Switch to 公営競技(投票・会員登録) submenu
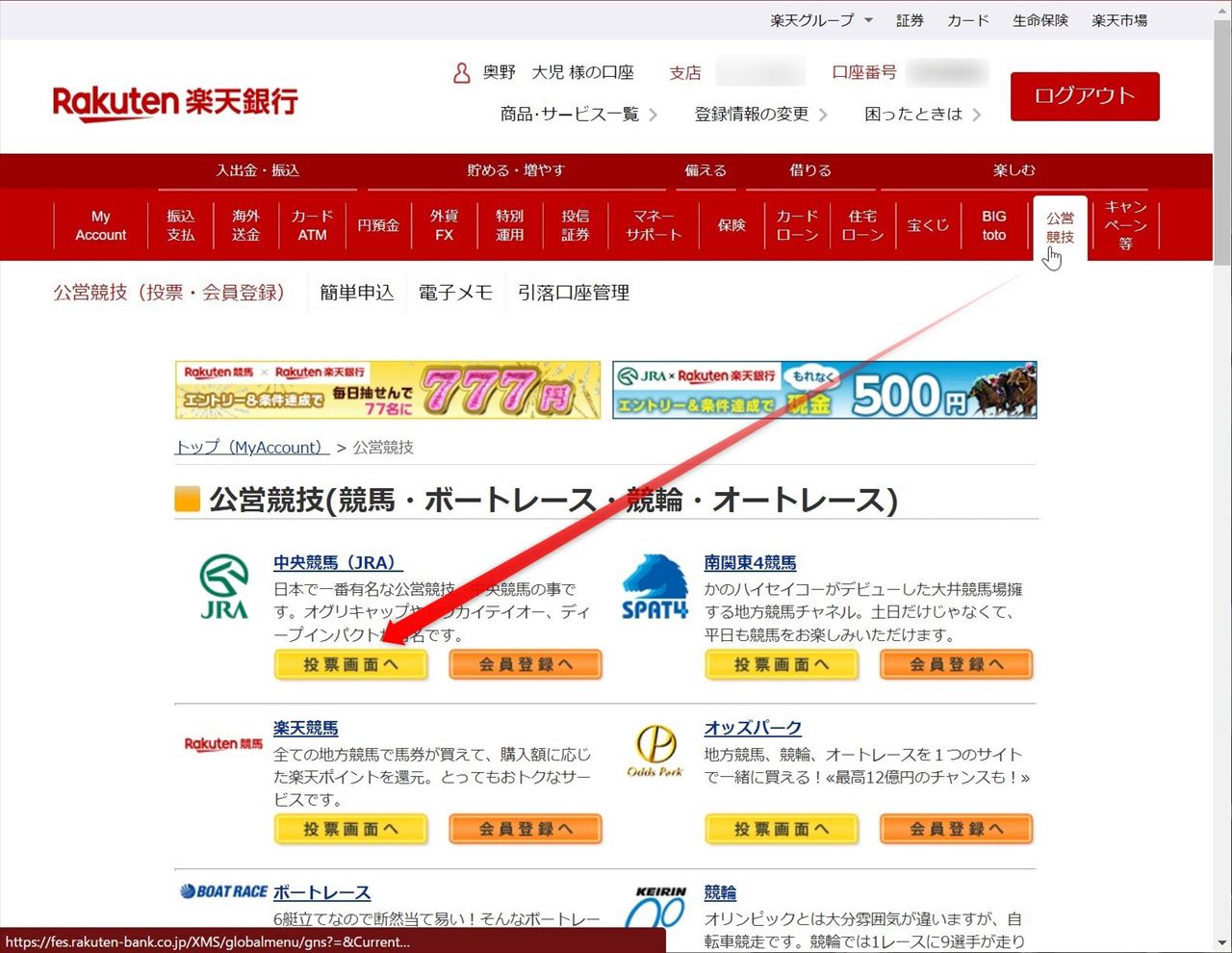This screenshot has height=953, width=1232. point(168,293)
